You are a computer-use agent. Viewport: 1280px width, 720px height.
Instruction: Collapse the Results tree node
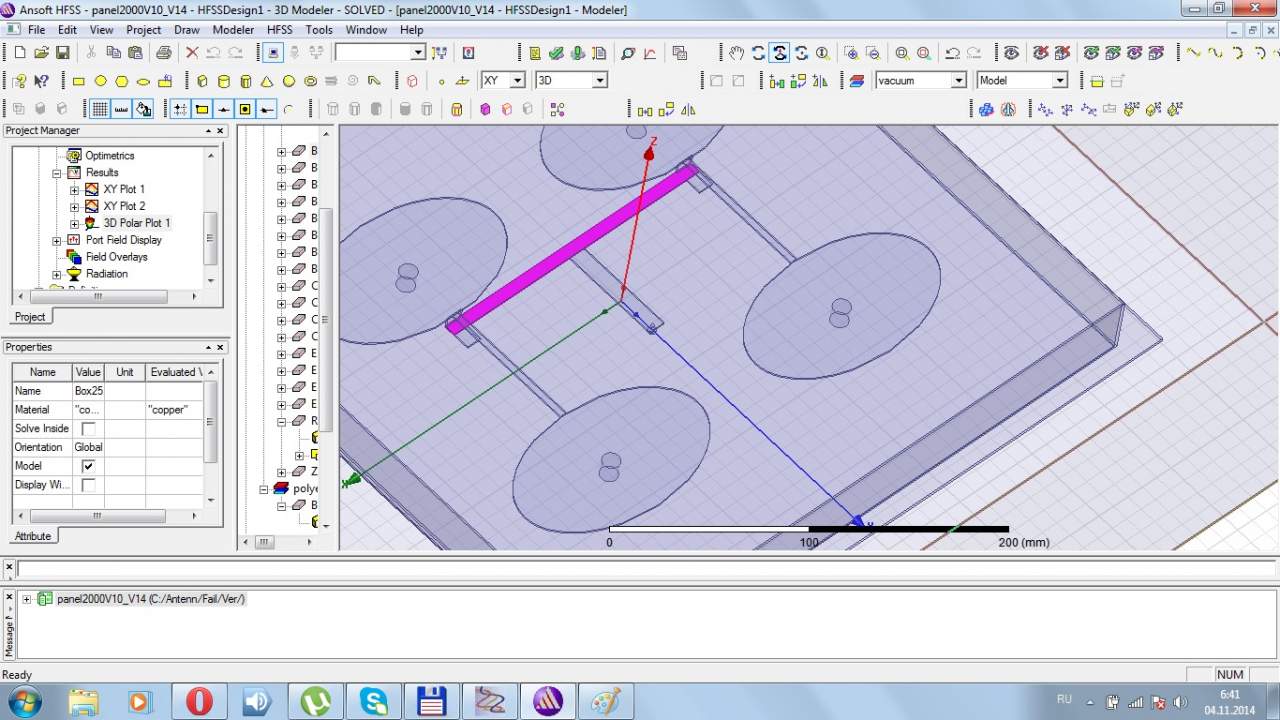click(x=57, y=173)
